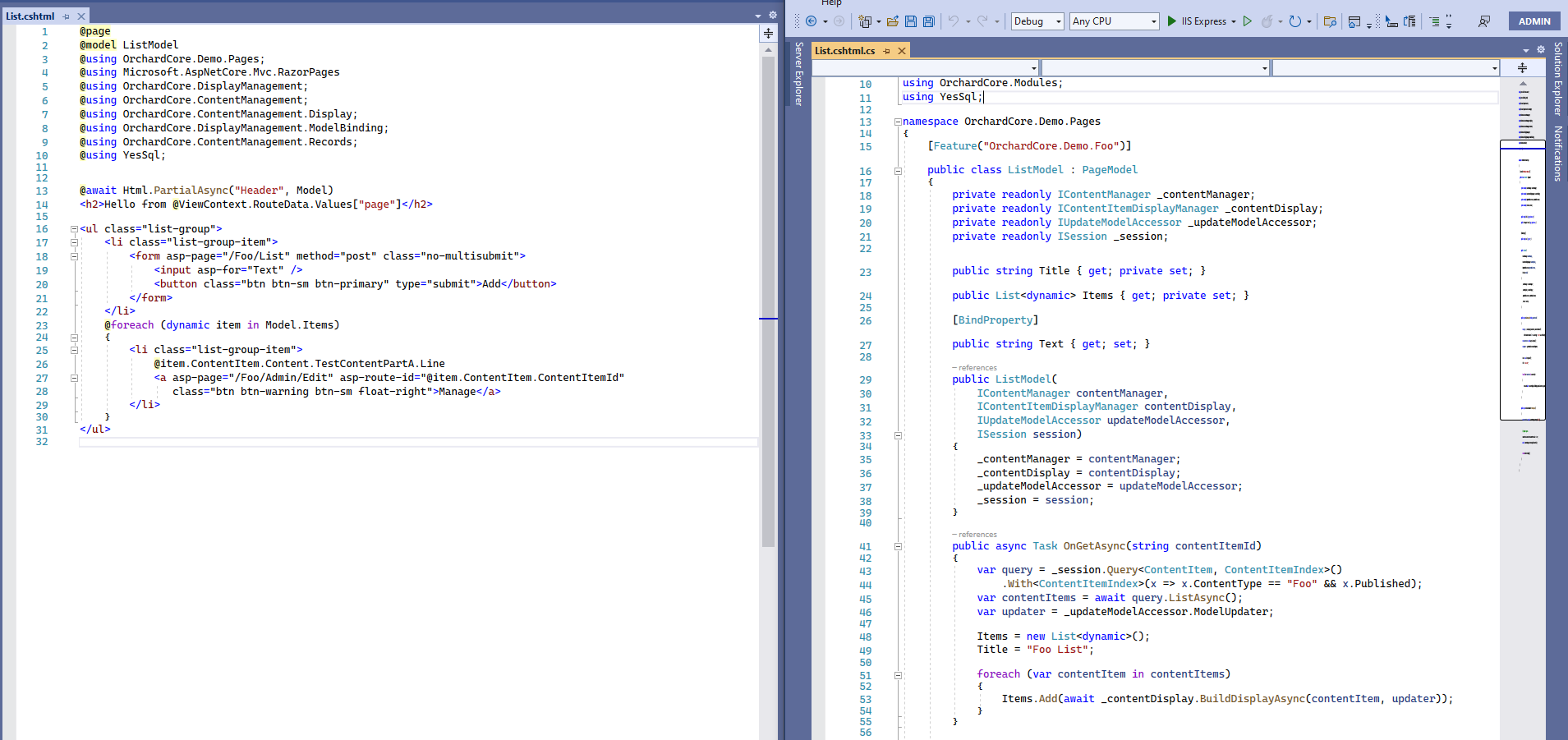Image resolution: width=1568 pixels, height=740 pixels.
Task: Start debugging with the green IIS Express play icon
Action: tap(1172, 21)
